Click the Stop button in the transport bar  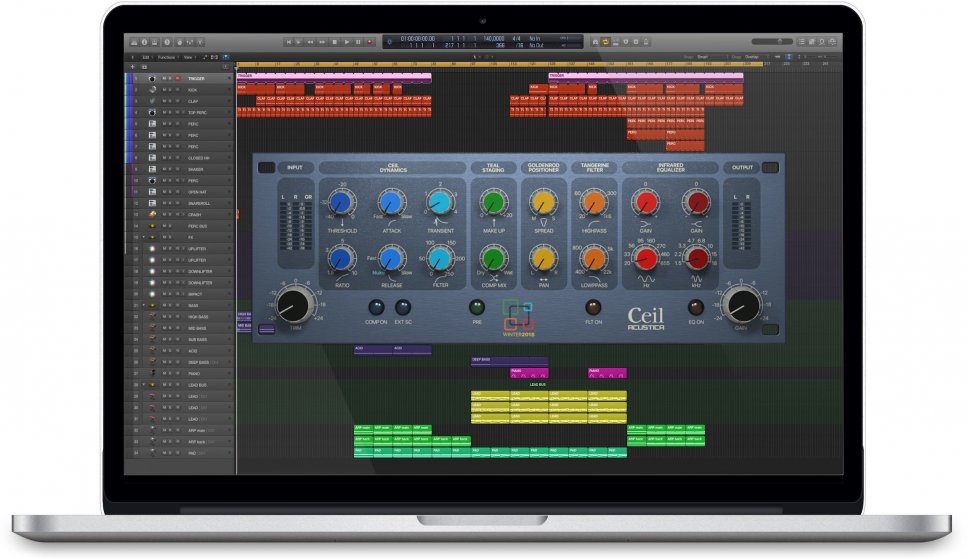pyautogui.click(x=336, y=42)
